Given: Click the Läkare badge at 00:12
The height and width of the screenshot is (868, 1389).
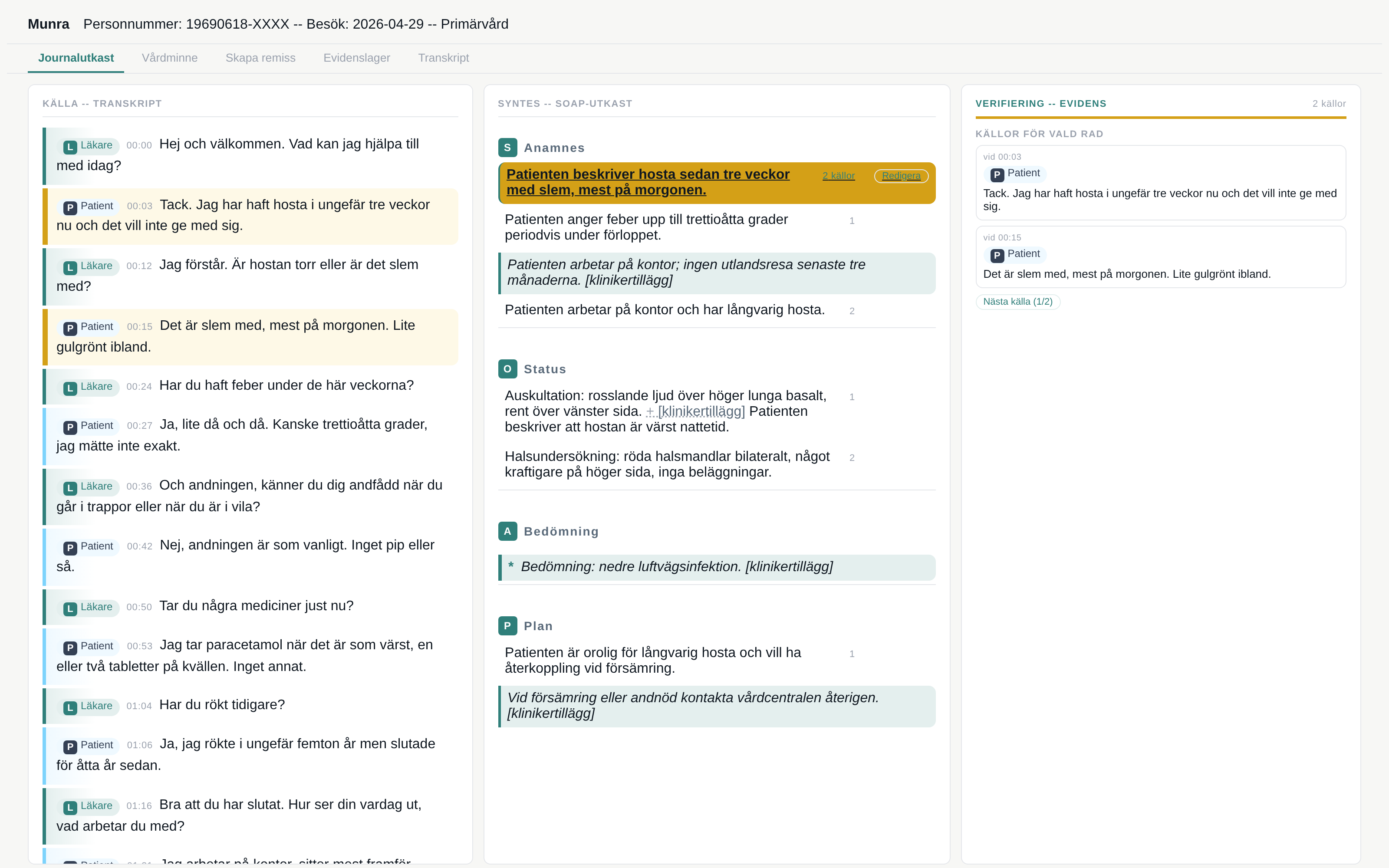Looking at the screenshot, I should click(89, 266).
